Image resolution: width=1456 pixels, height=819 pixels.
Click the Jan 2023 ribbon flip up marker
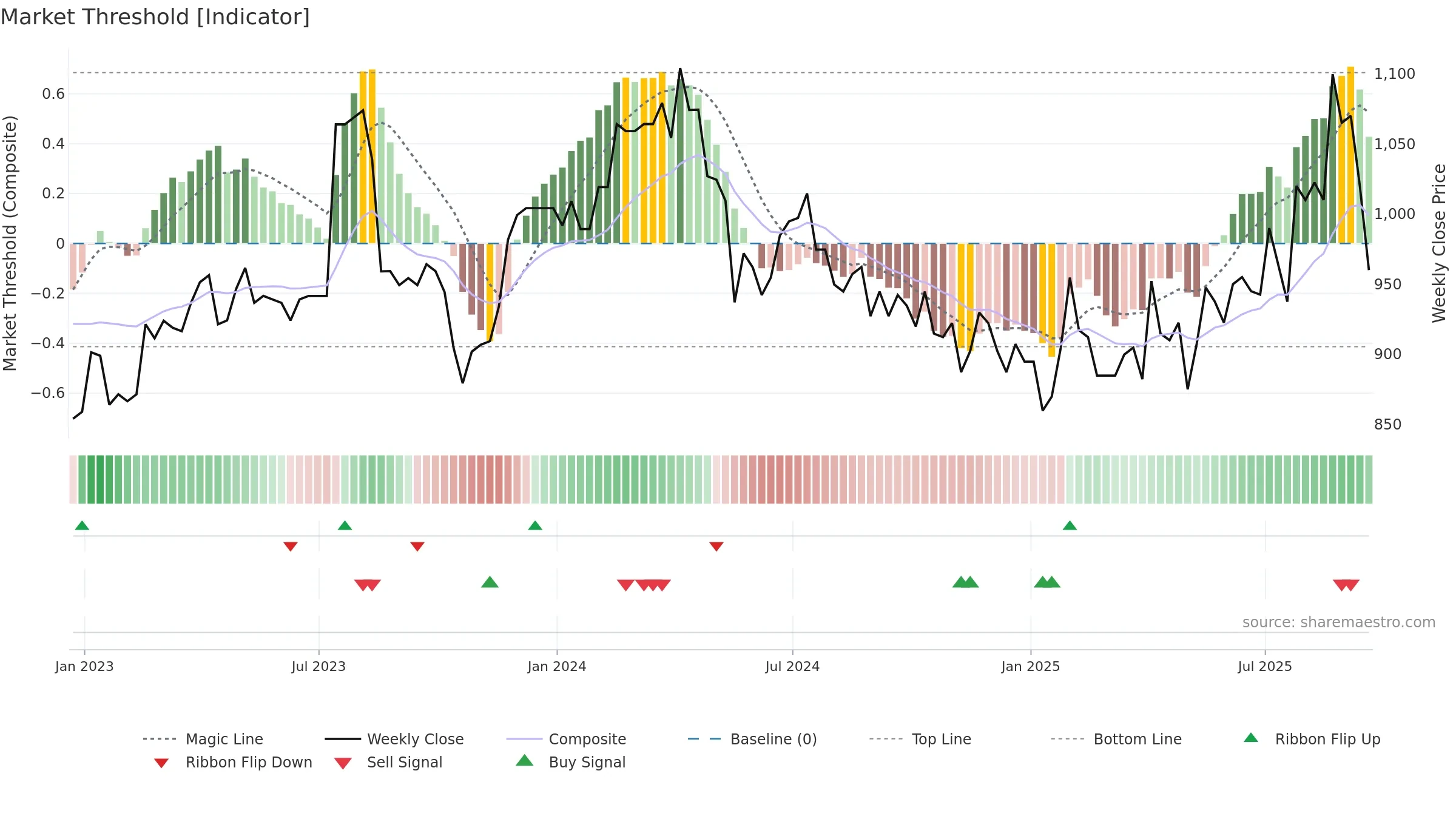pyautogui.click(x=82, y=525)
